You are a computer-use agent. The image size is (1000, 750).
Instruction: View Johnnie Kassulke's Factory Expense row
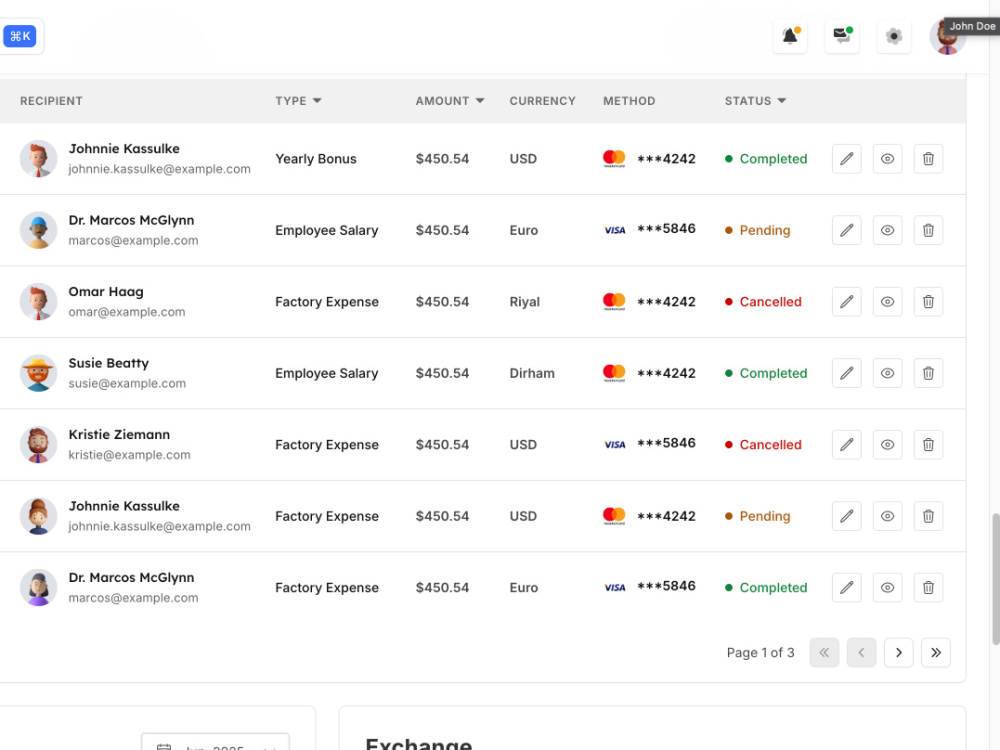click(888, 516)
